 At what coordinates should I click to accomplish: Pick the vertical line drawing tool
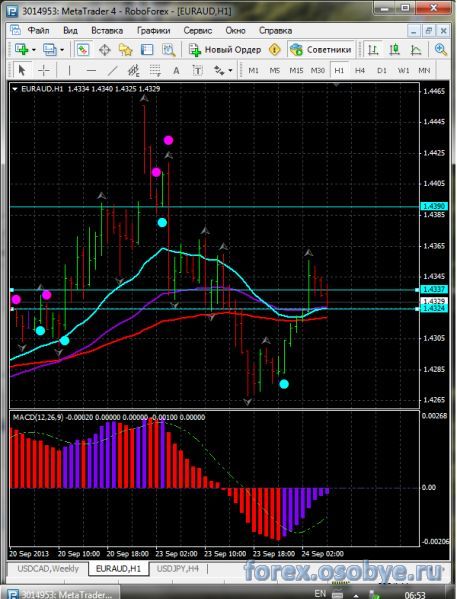pos(69,70)
